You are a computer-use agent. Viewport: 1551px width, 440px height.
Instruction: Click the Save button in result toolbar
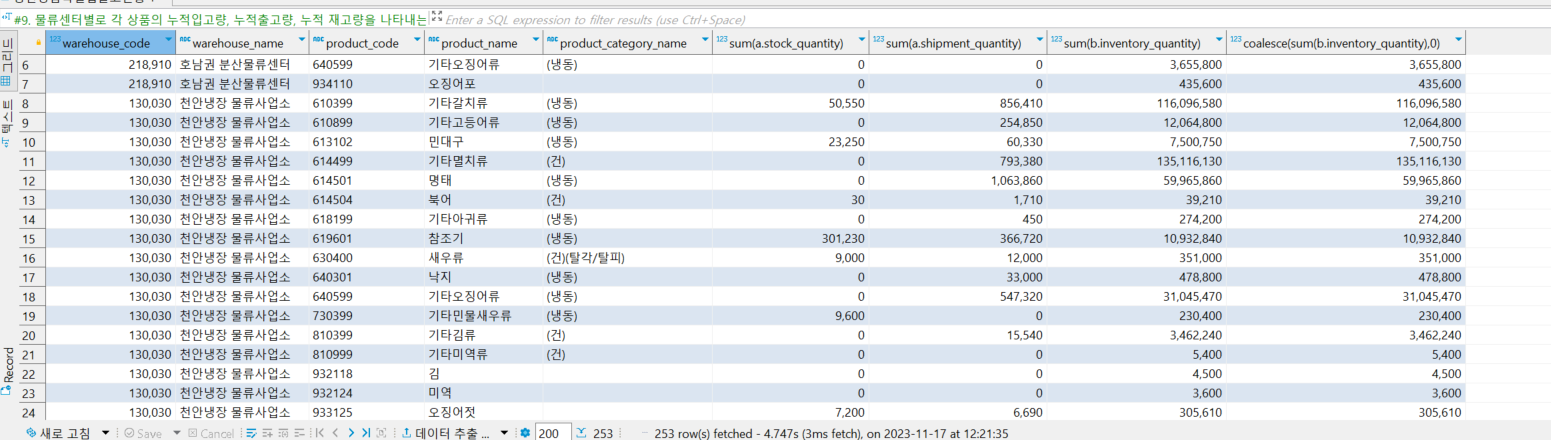(x=142, y=433)
